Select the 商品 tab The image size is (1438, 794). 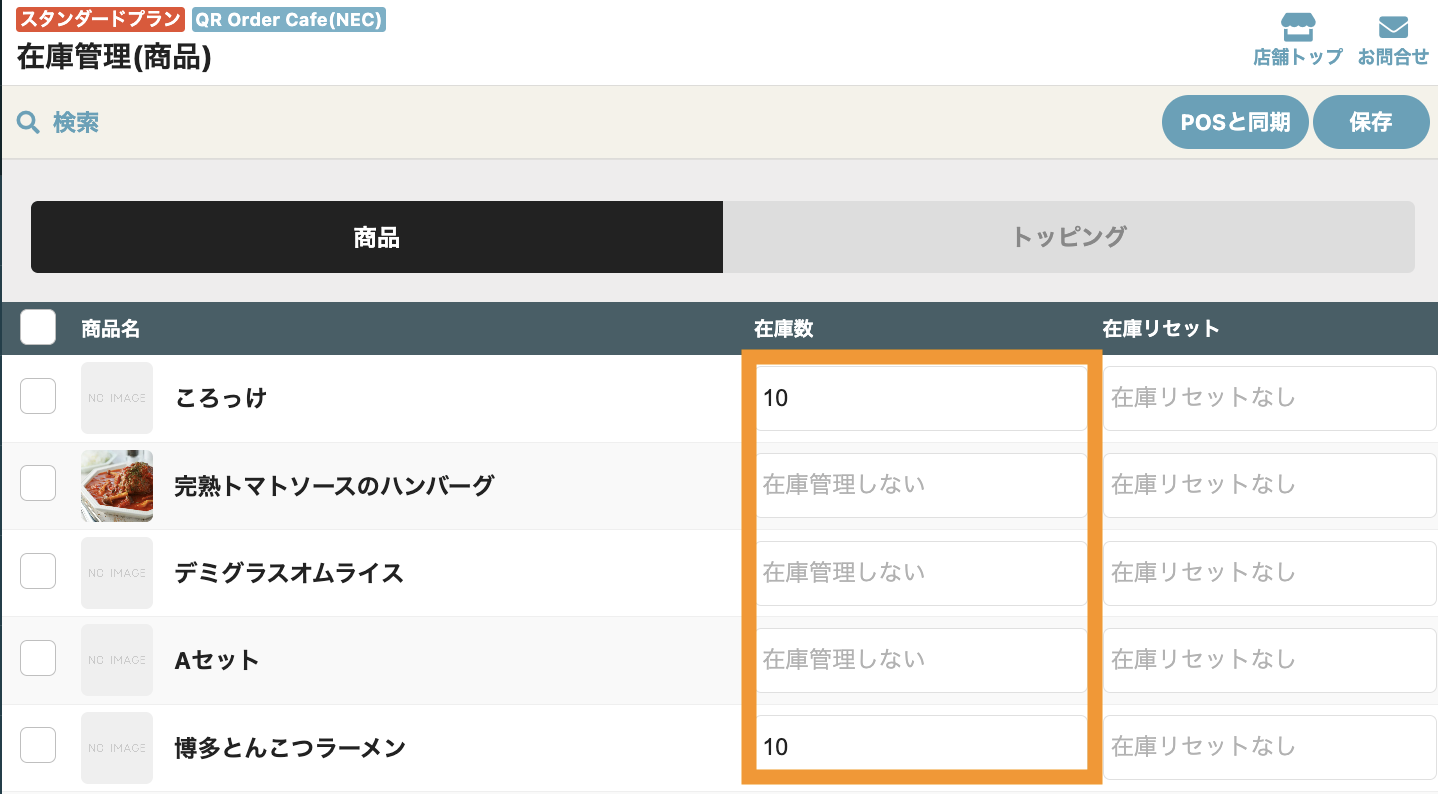coord(377,237)
